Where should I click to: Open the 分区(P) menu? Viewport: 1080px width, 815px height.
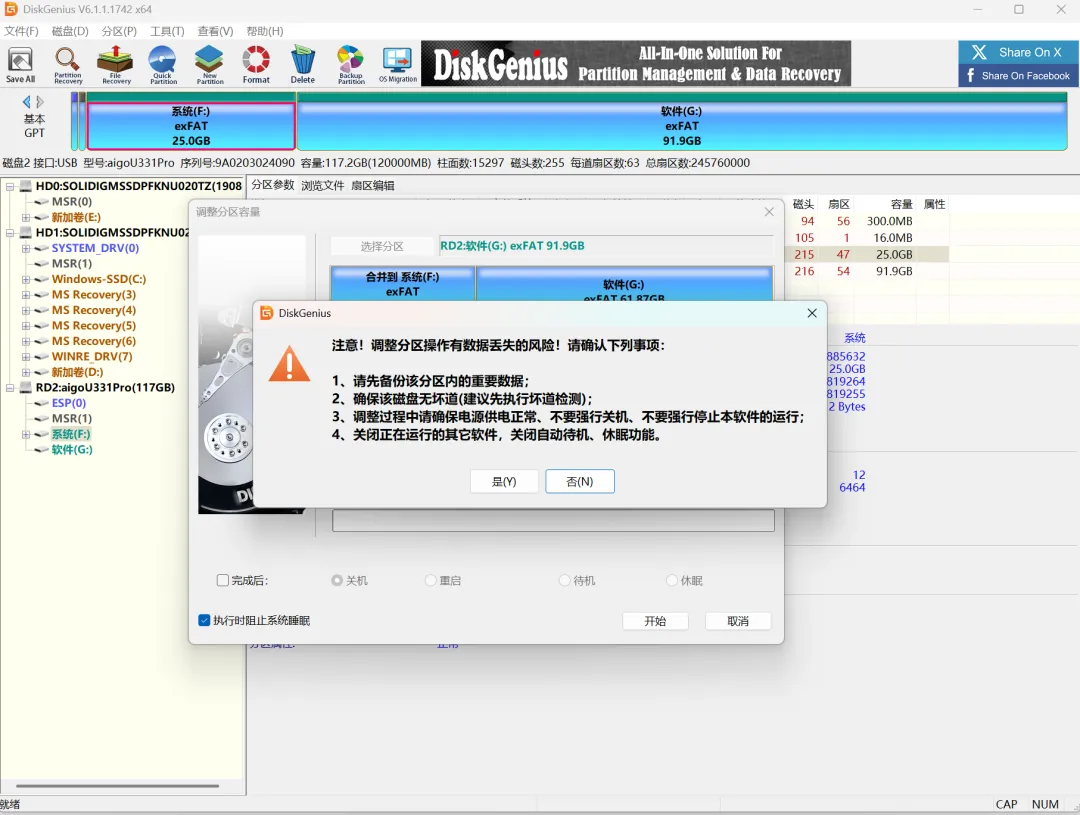[x=119, y=31]
